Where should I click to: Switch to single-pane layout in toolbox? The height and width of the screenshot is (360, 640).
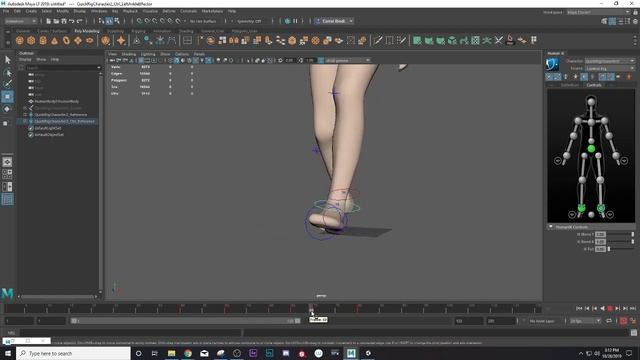point(7,162)
